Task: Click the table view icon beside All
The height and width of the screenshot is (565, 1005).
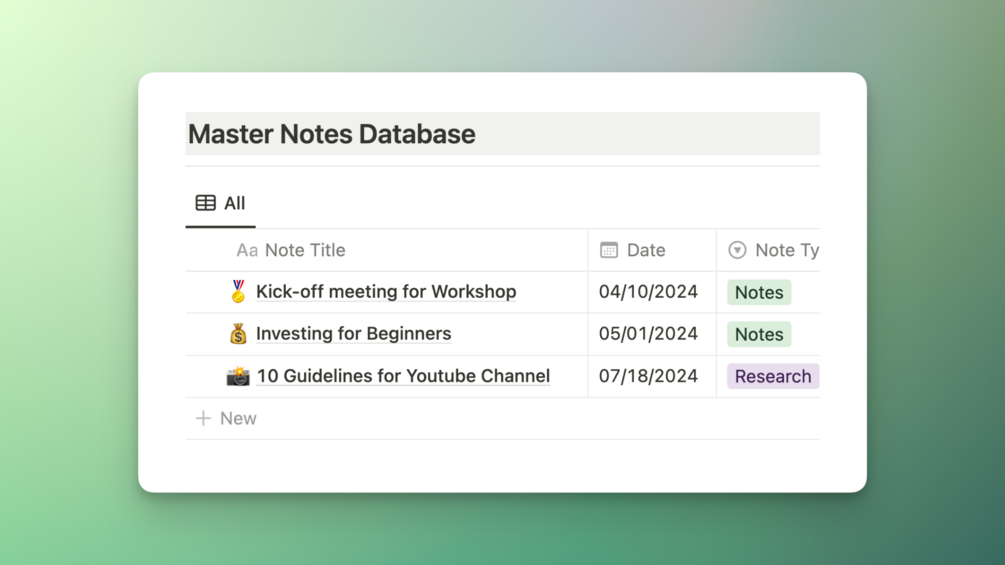Action: click(x=206, y=203)
